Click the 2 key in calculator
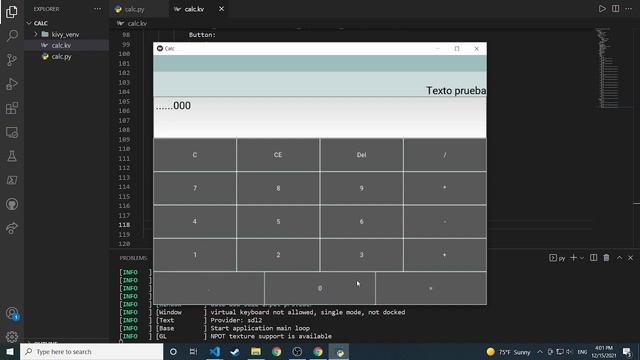 278,255
